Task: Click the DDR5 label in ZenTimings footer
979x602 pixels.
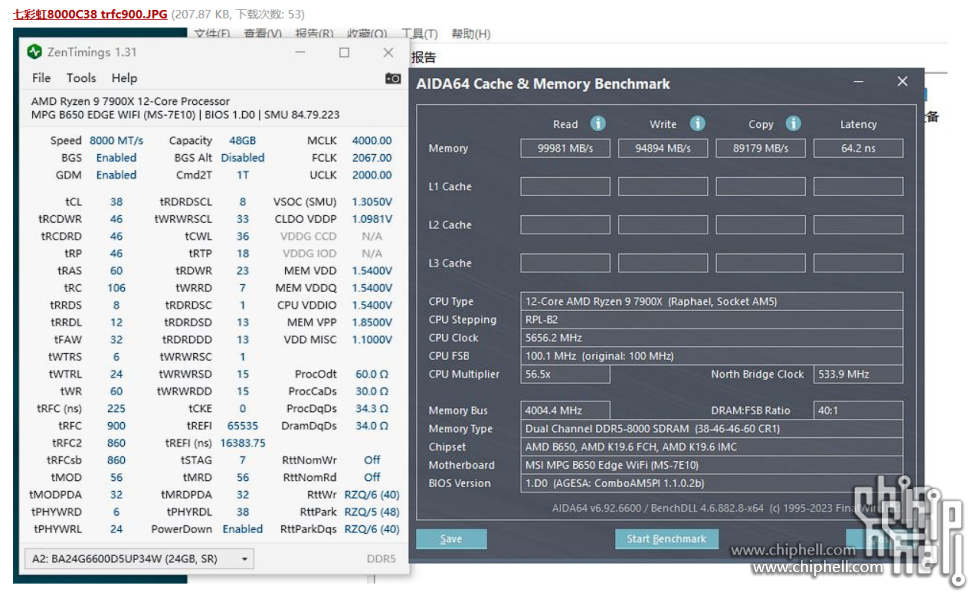Action: [x=381, y=558]
